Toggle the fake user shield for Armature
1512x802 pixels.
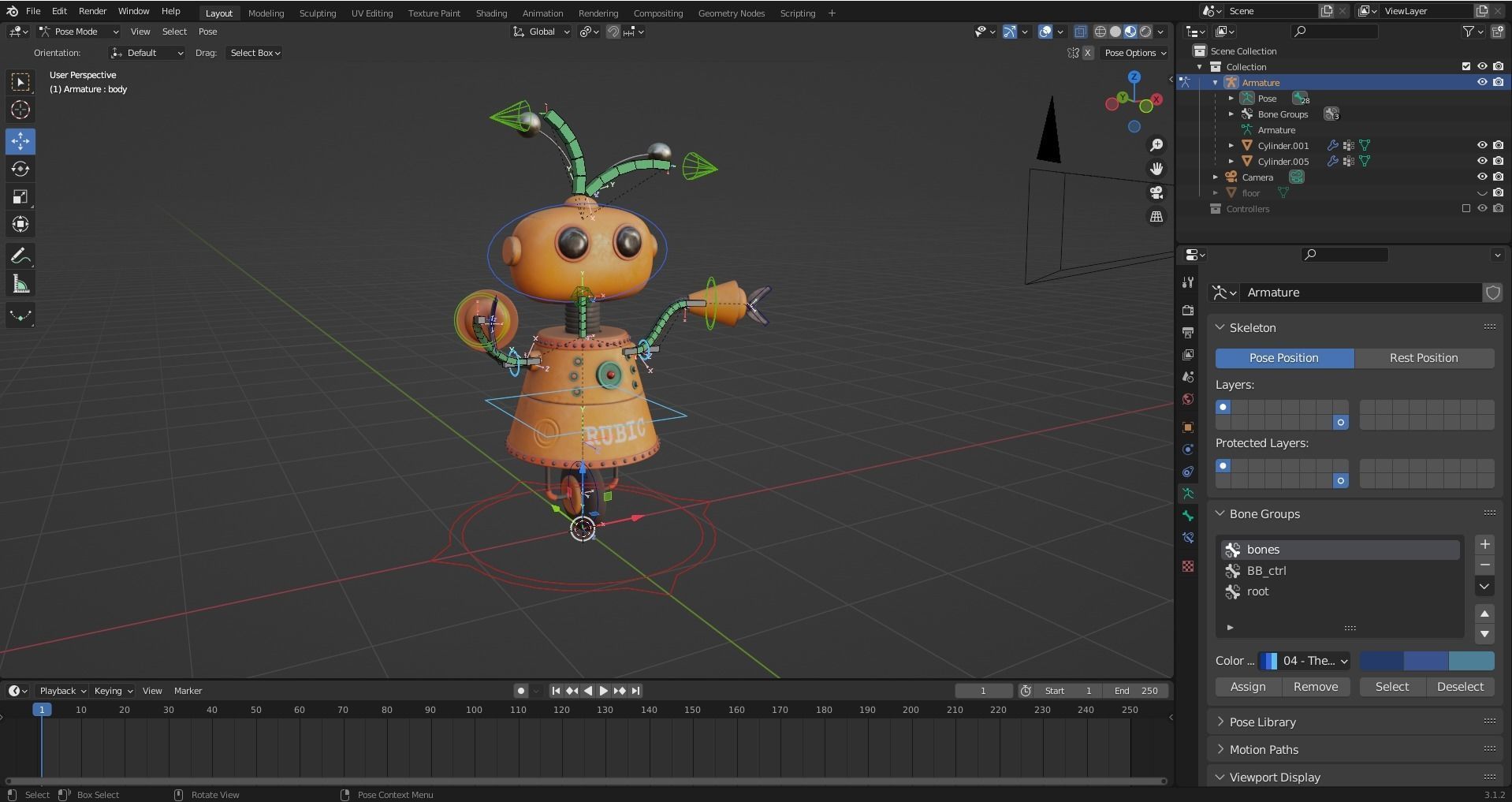1492,293
